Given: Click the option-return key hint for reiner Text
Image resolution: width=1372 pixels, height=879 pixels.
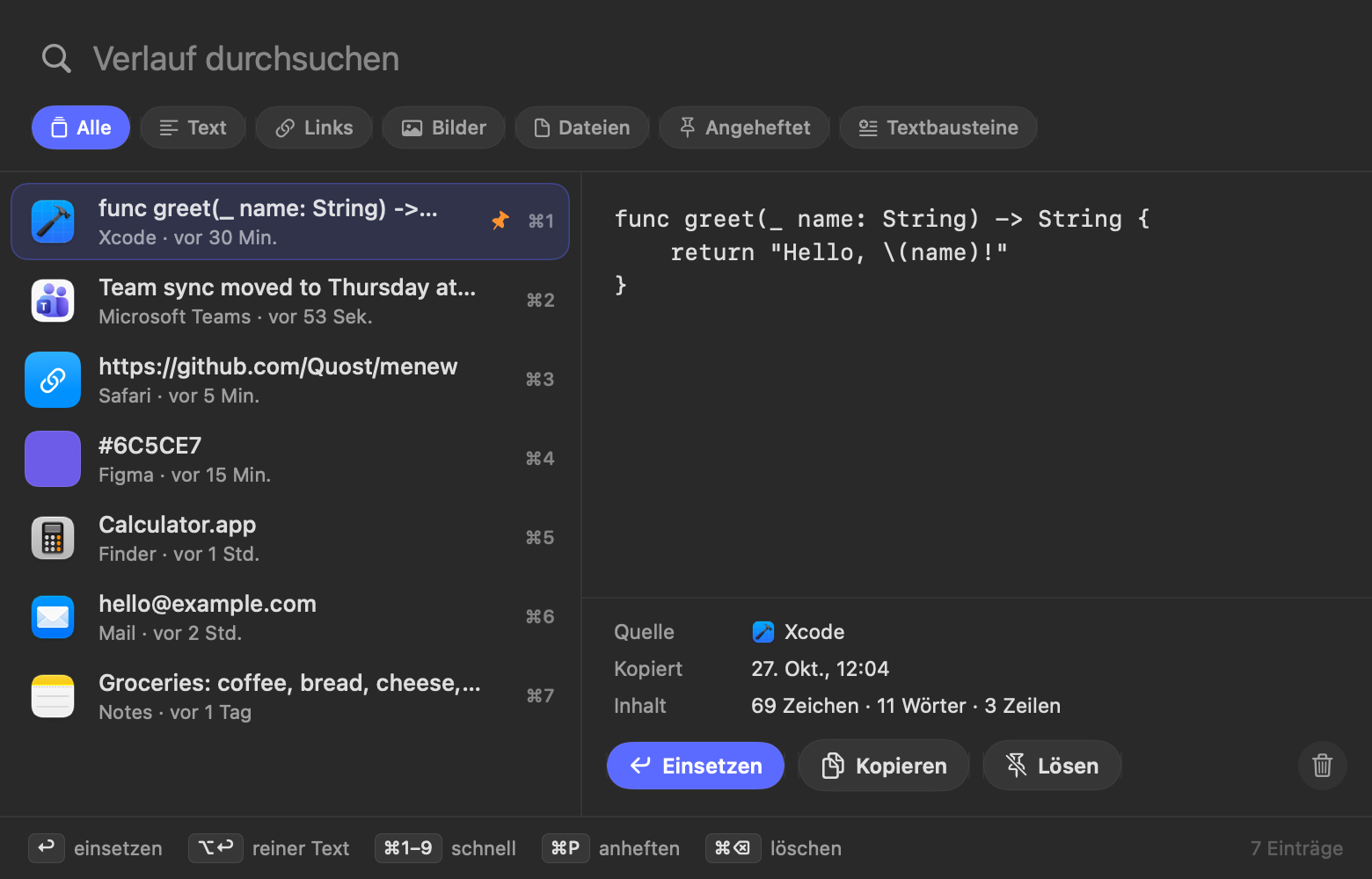Looking at the screenshot, I should (215, 848).
